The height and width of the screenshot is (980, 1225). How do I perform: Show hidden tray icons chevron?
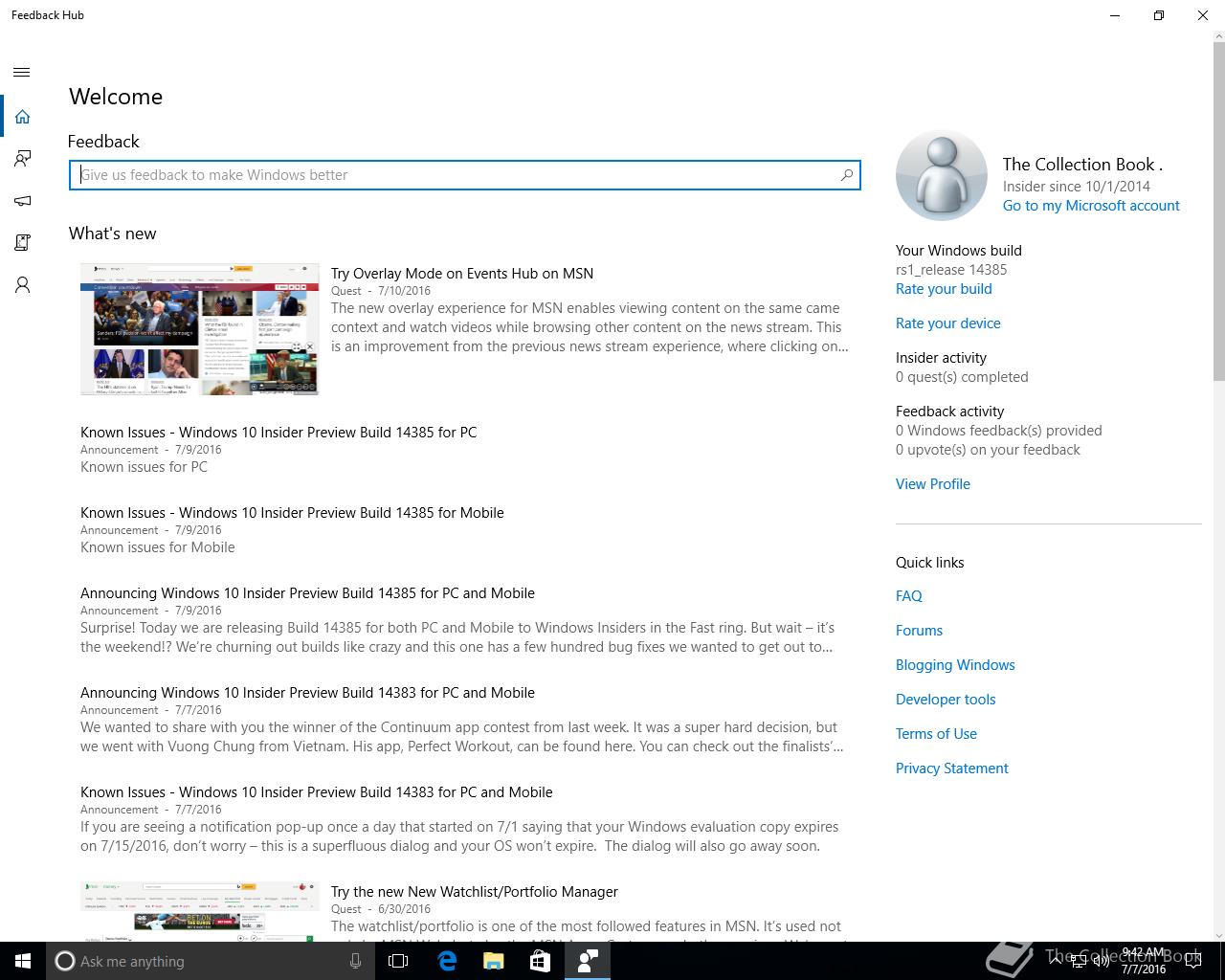tap(1056, 961)
